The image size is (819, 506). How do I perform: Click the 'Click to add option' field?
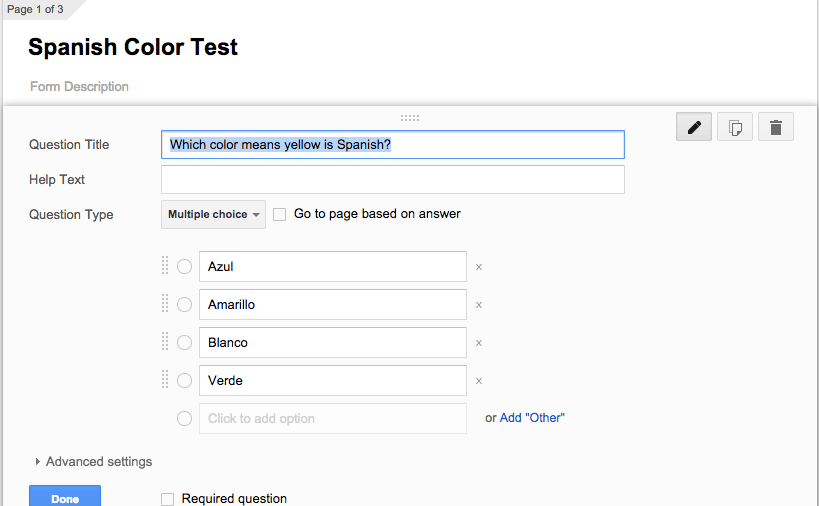point(332,419)
